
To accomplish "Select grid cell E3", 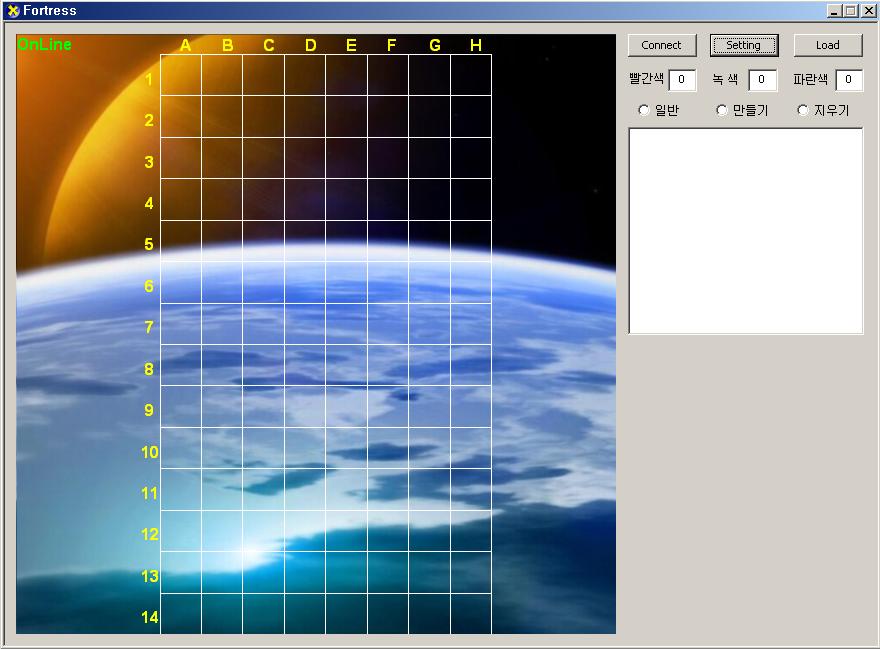I will click(346, 158).
